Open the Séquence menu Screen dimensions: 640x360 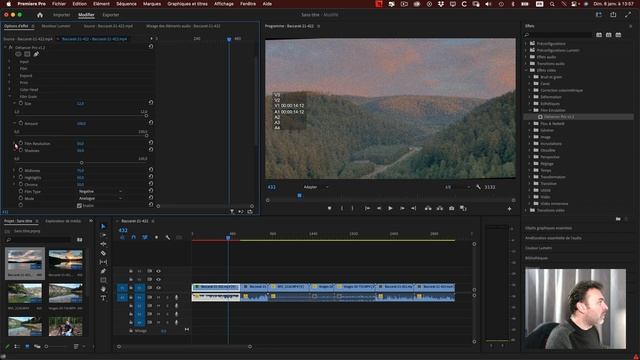(x=126, y=4)
